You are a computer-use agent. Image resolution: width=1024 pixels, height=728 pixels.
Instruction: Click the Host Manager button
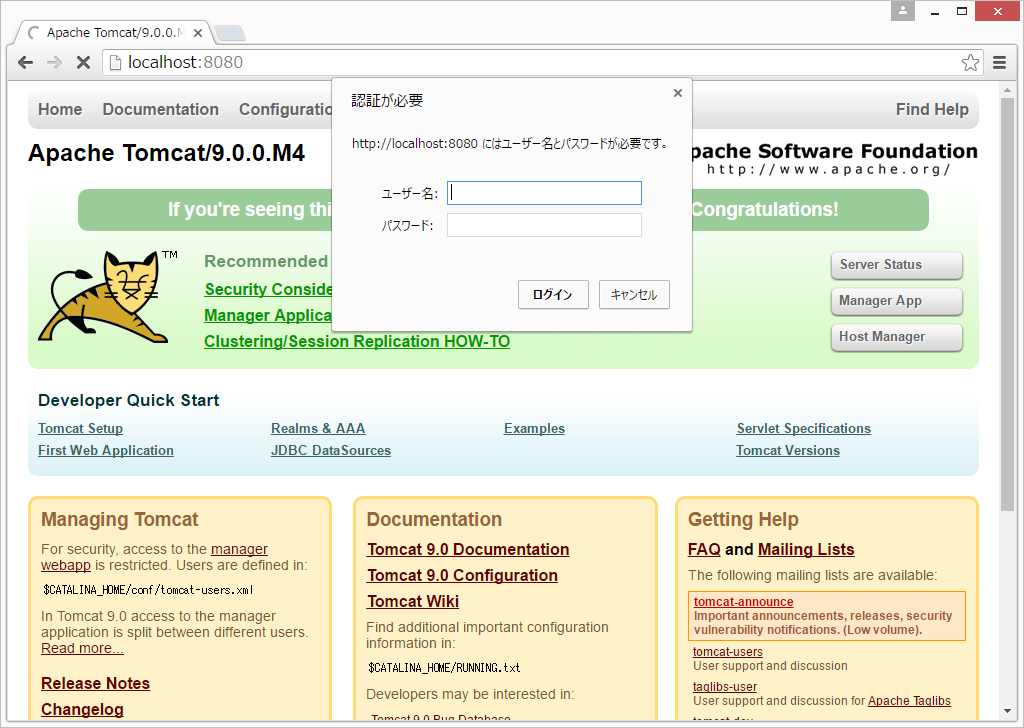pyautogui.click(x=896, y=337)
